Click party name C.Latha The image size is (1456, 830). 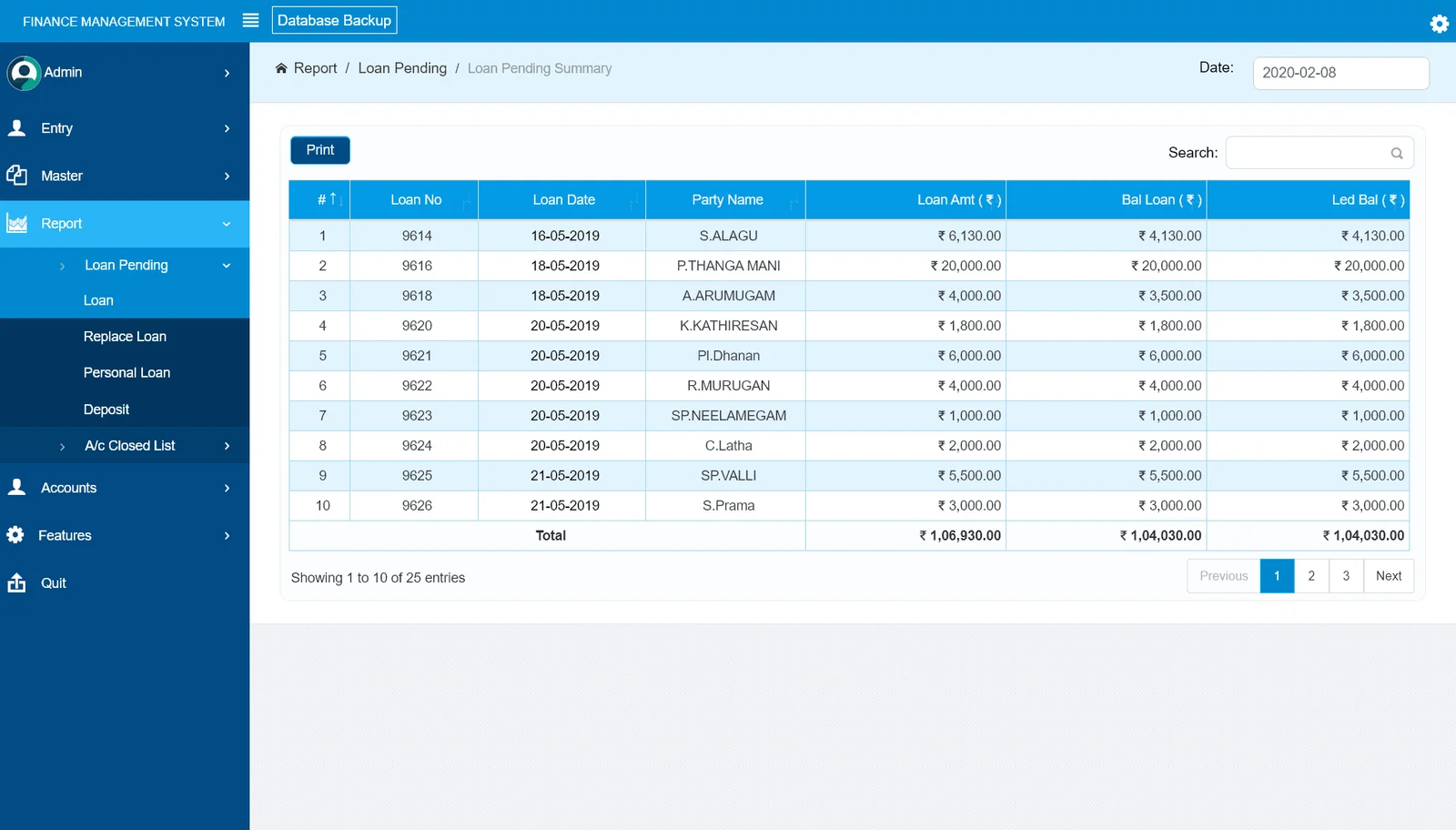coord(728,446)
